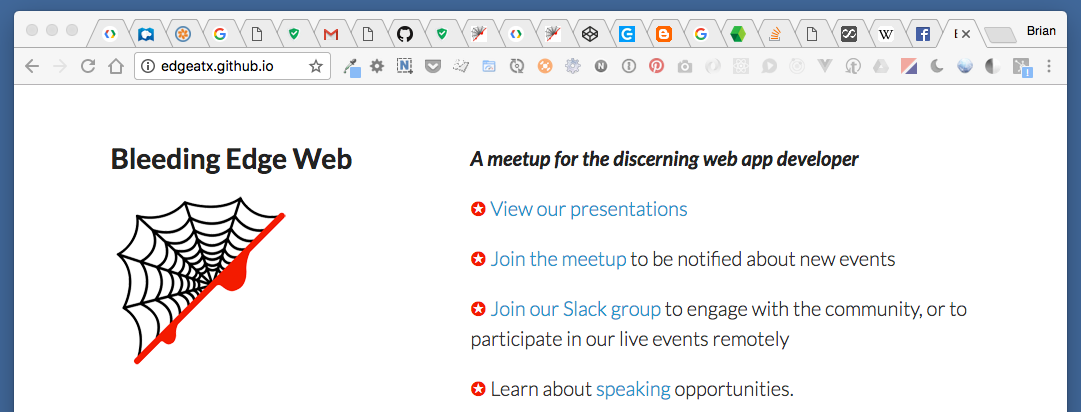This screenshot has height=412, width=1081.
Task: Switch to the Wikipedia tab
Action: point(886,33)
